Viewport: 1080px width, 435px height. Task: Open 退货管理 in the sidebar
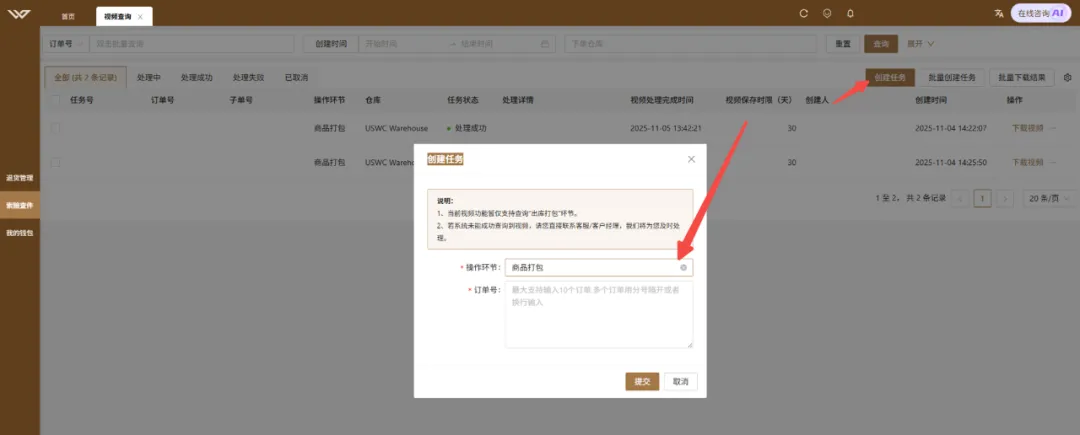pos(19,178)
